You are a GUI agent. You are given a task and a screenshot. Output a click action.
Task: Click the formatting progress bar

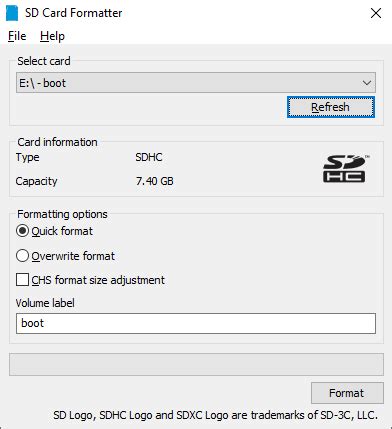coord(196,365)
